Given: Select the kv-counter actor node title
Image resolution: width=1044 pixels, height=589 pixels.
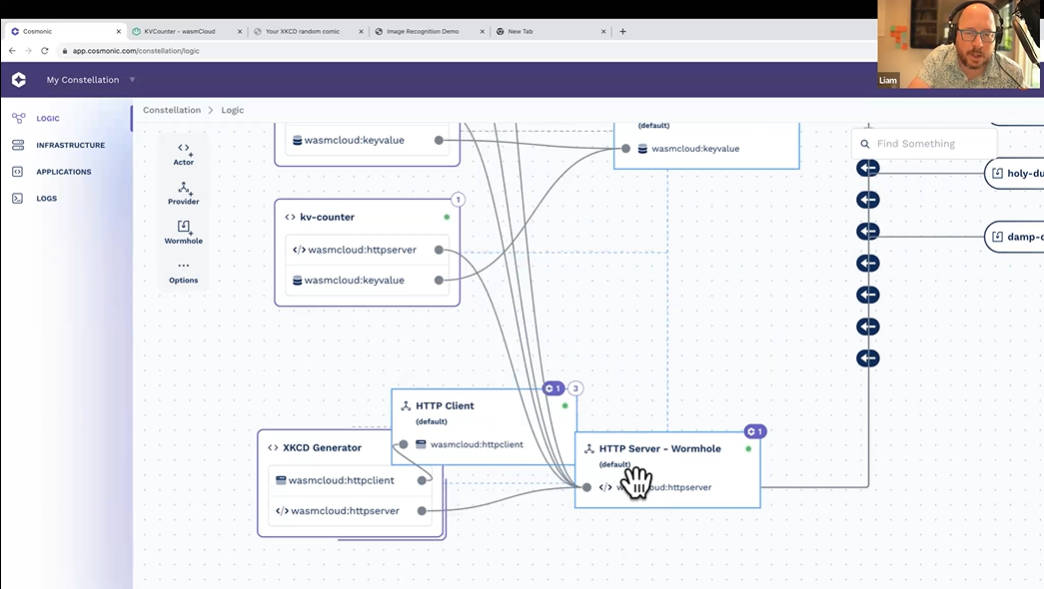Looking at the screenshot, I should [327, 217].
